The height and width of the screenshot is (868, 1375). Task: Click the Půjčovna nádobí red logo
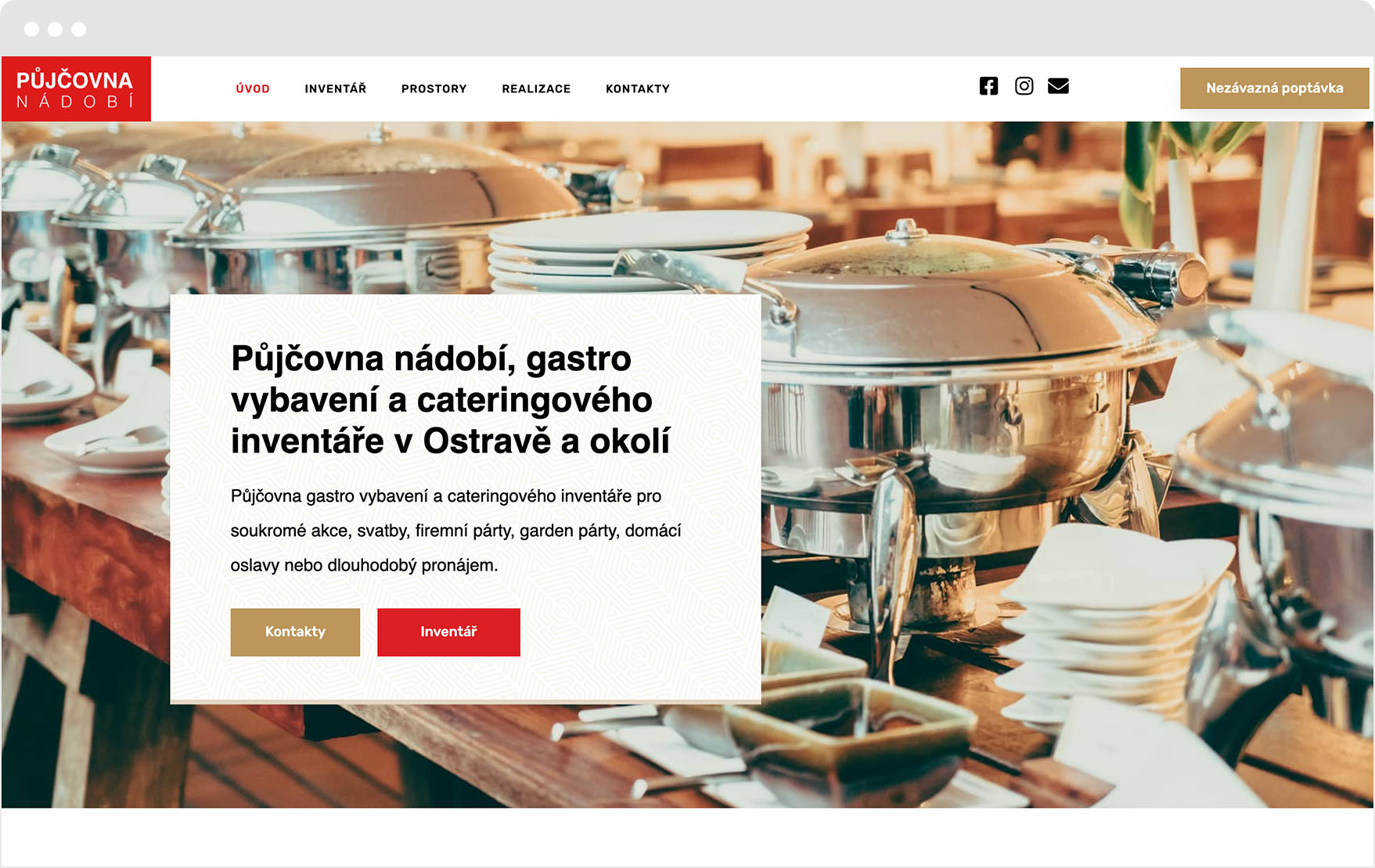click(x=76, y=88)
